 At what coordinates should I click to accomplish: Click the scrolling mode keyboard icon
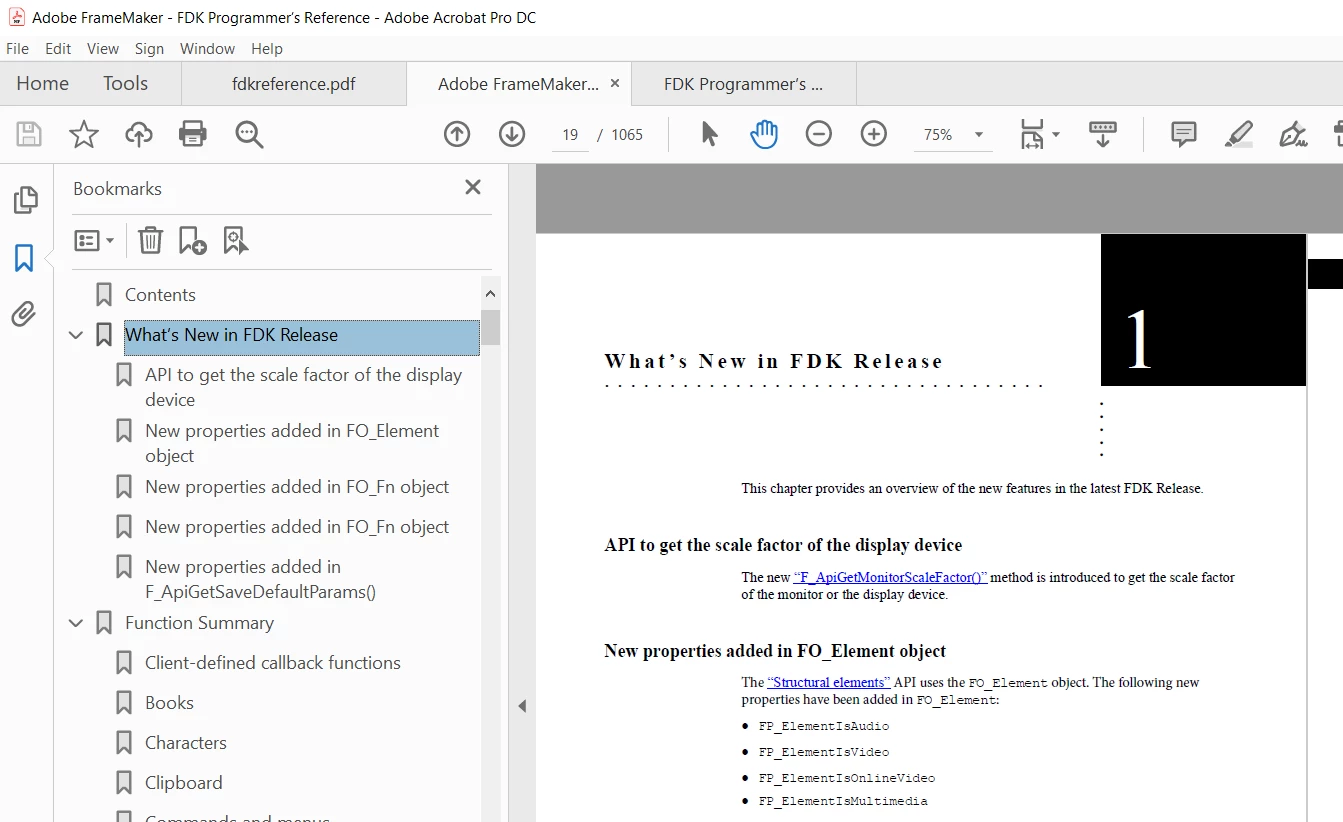click(1103, 134)
